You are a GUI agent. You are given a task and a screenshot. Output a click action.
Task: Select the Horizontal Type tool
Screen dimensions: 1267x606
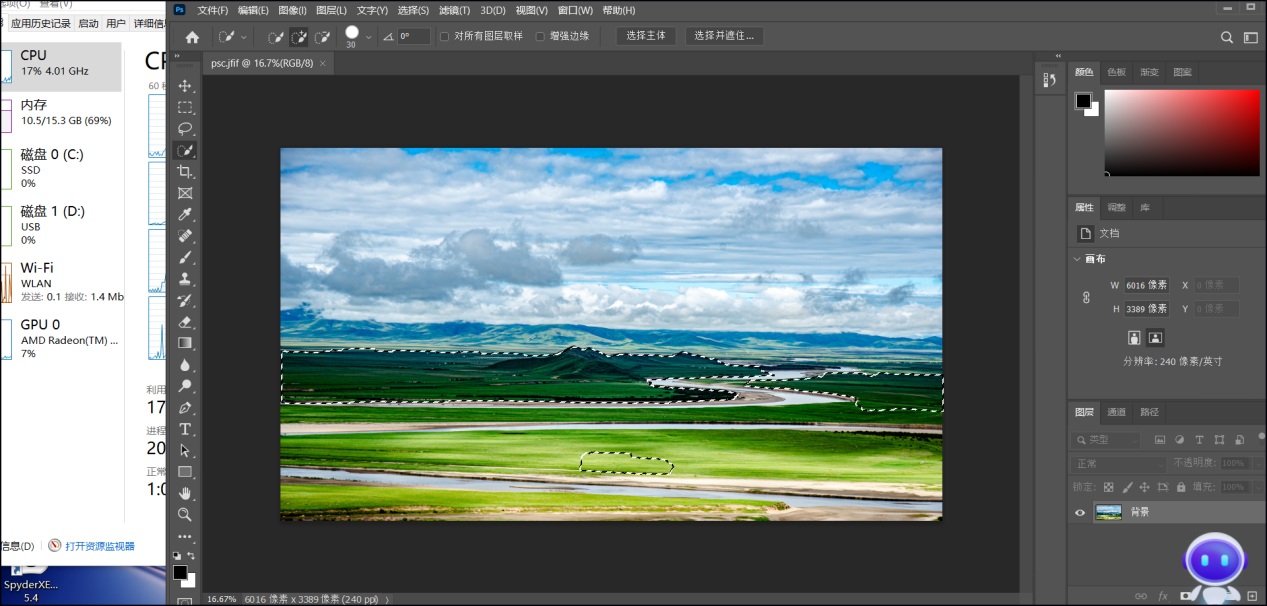(185, 429)
